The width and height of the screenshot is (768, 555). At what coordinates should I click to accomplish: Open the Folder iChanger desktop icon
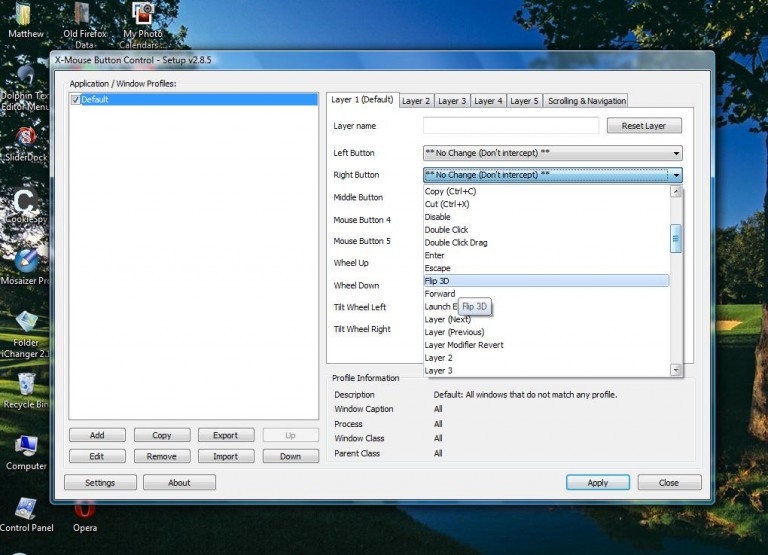(25, 322)
